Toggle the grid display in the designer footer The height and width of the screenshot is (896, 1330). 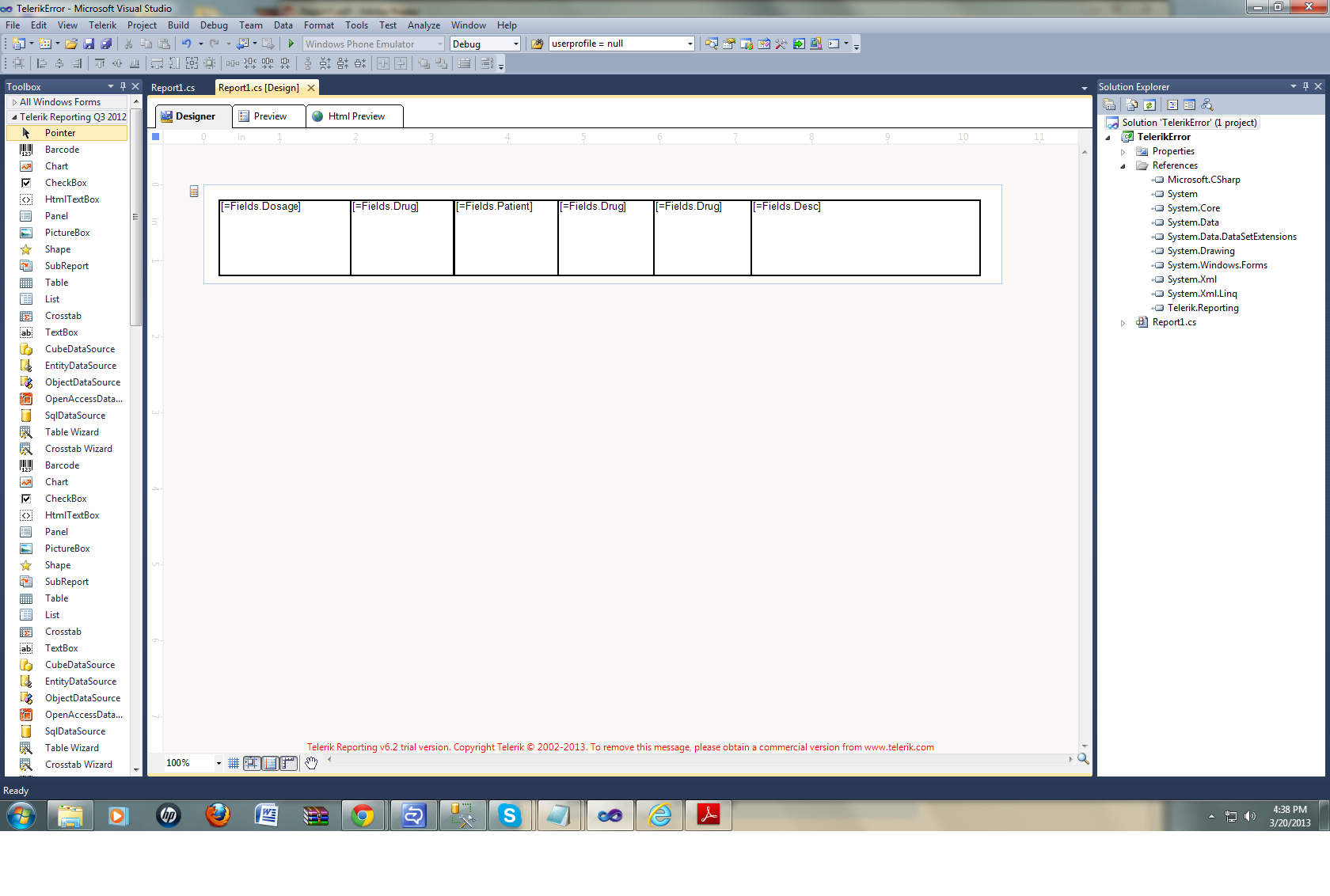234,763
